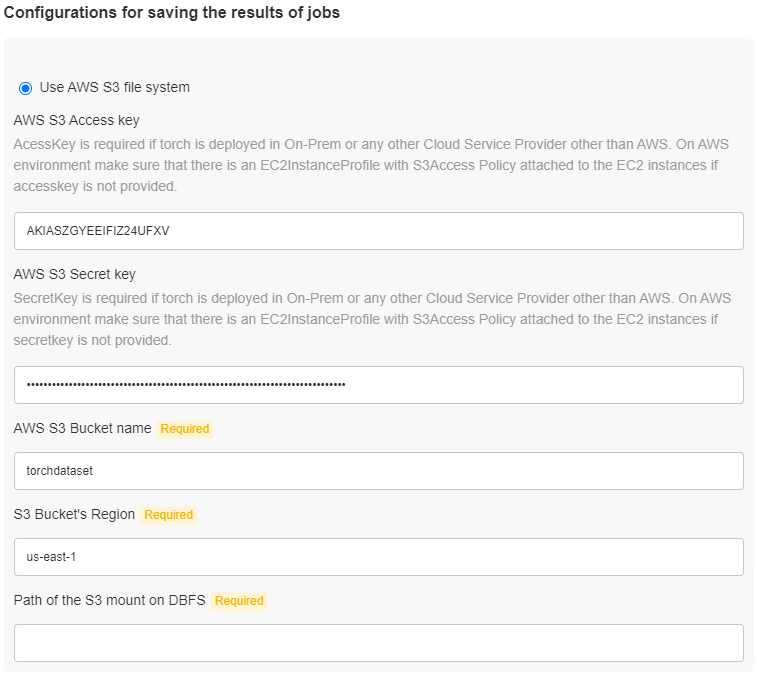Image resolution: width=757 pixels, height=677 pixels.
Task: Click the Required badge next to DBFS mount path
Action: [239, 601]
